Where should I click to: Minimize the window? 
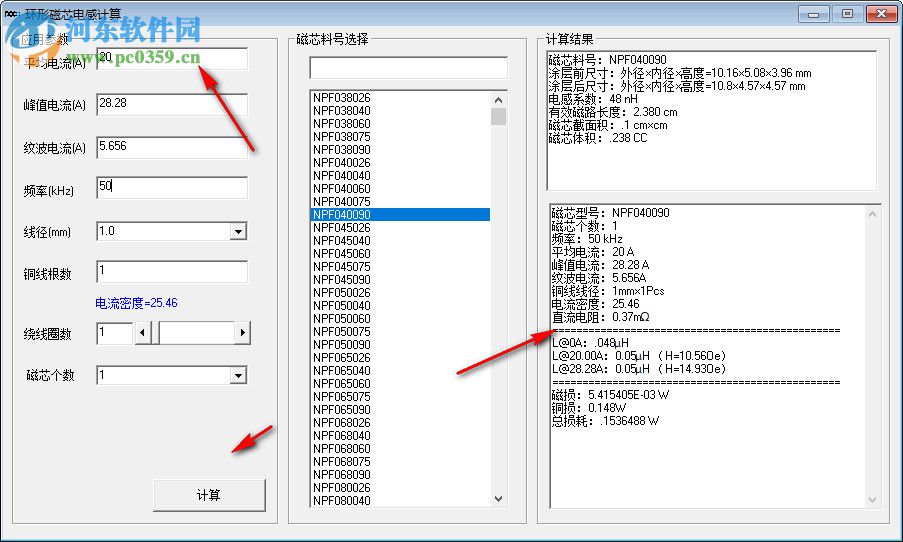[x=814, y=14]
